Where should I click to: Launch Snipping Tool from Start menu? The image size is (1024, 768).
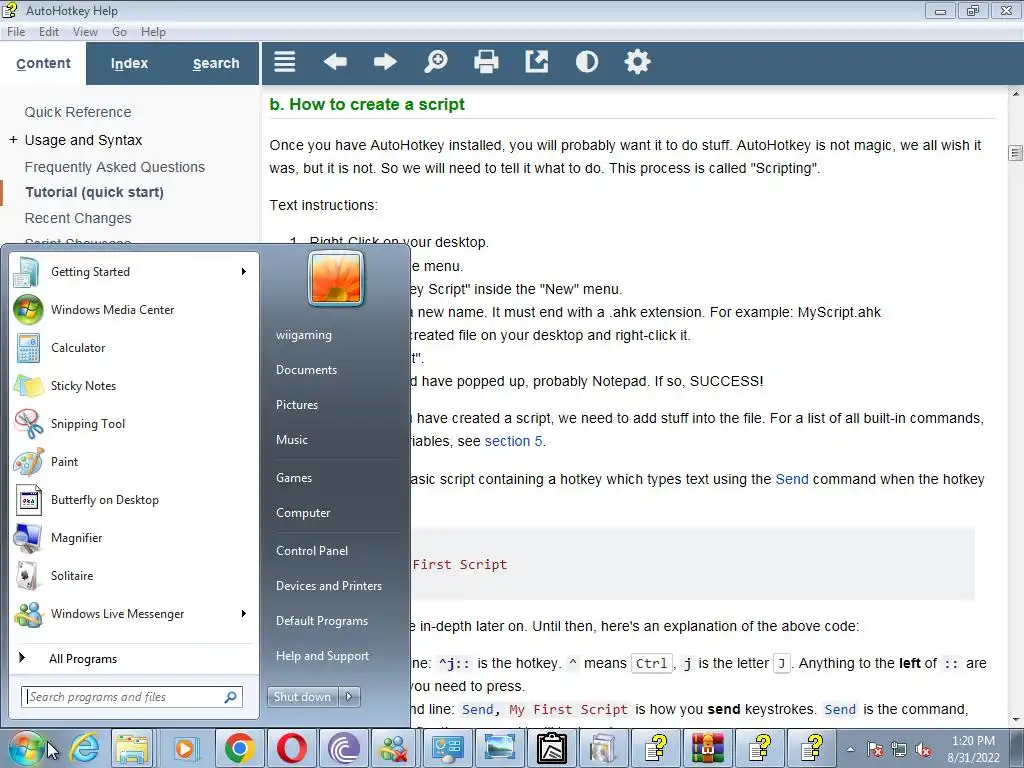(133, 423)
